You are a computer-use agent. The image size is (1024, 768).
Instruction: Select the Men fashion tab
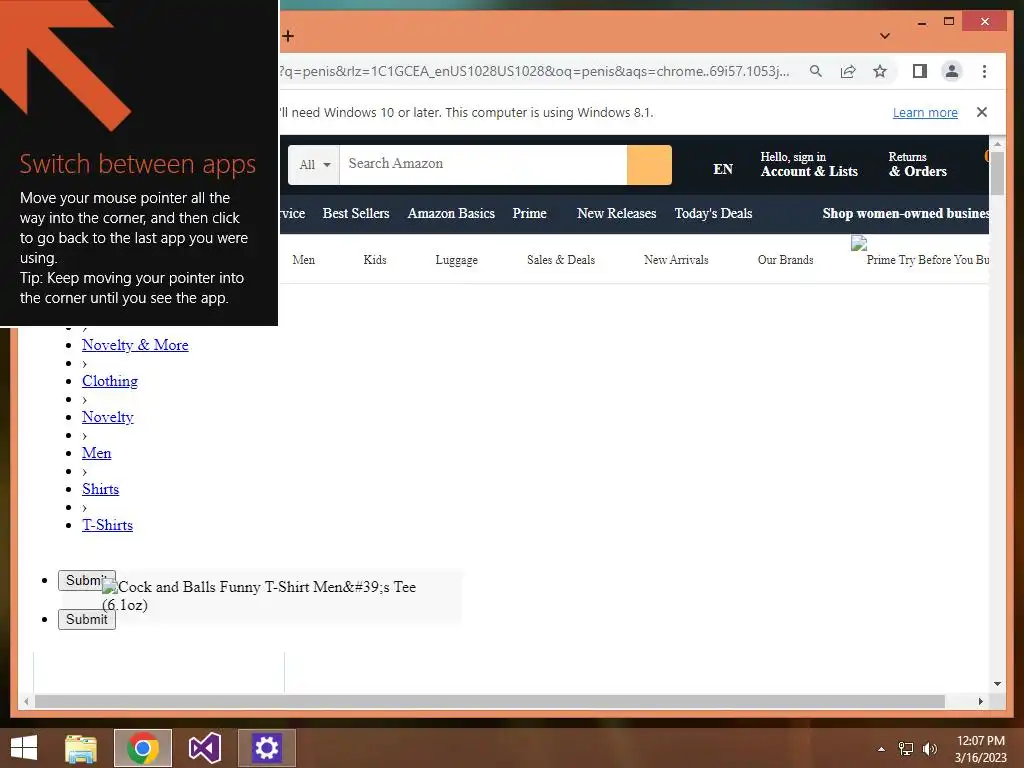point(304,260)
